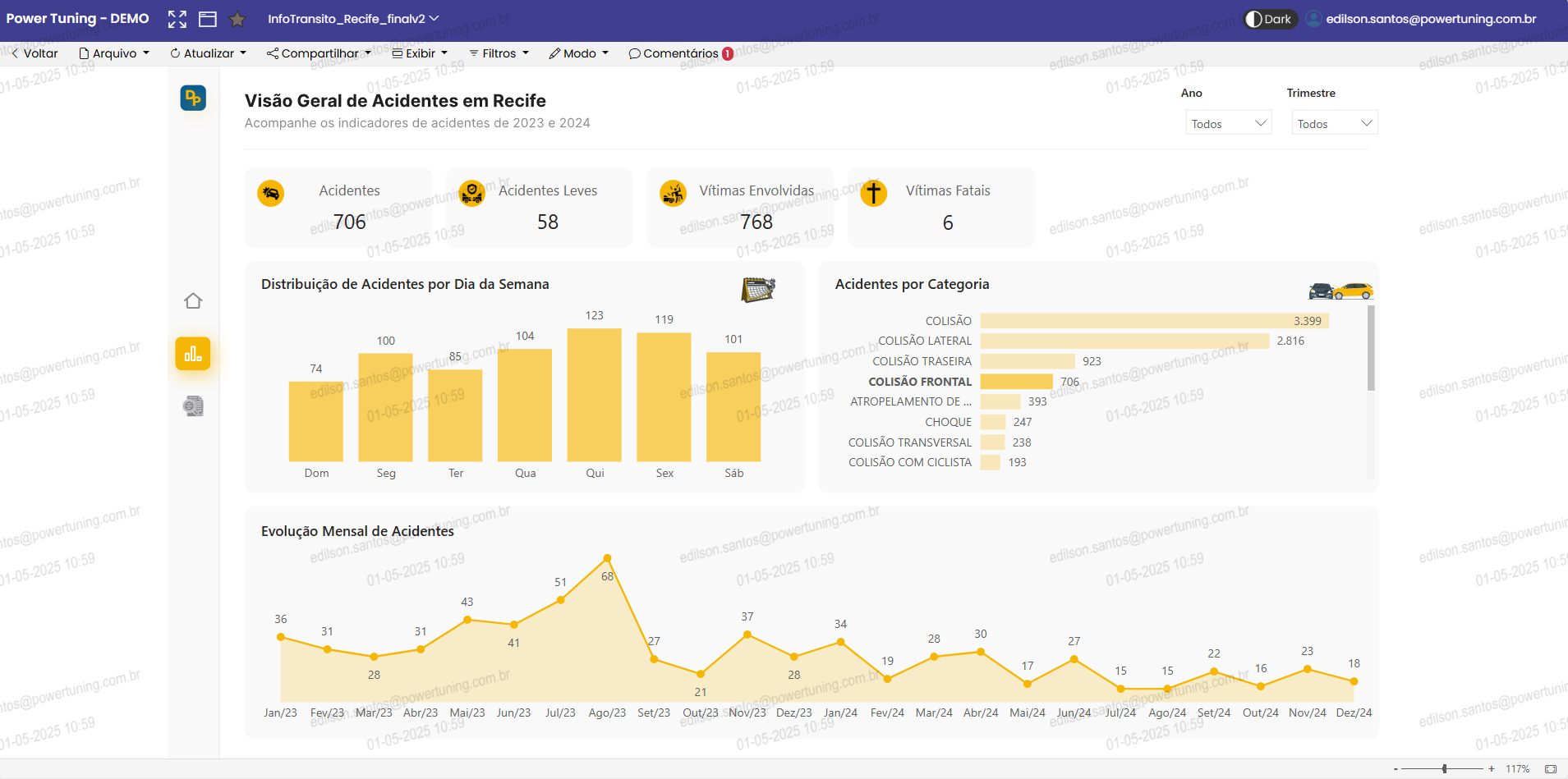
Task: Click the zoom slider handle
Action: (1444, 769)
